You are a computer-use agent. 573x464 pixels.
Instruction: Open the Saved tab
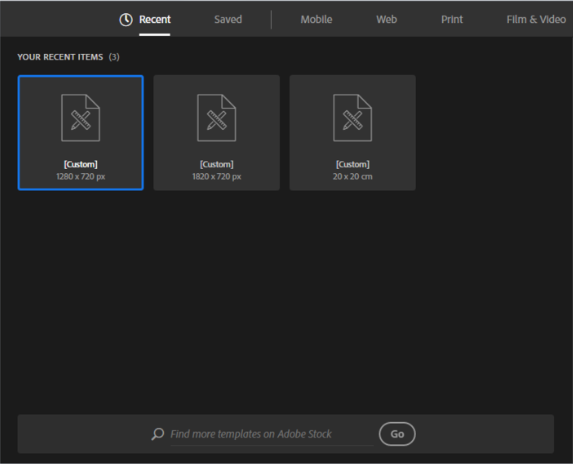(x=228, y=19)
